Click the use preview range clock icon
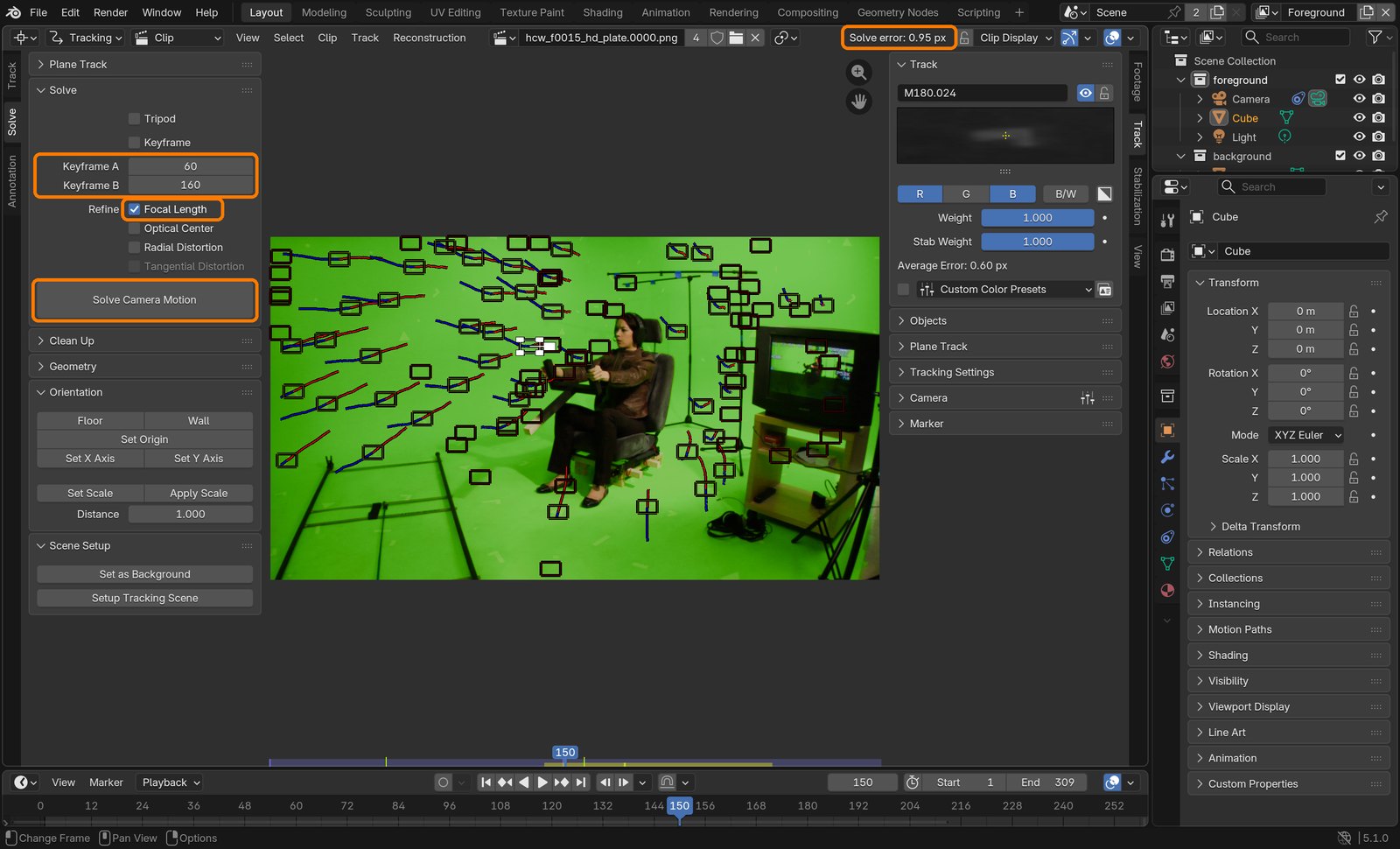 click(912, 782)
